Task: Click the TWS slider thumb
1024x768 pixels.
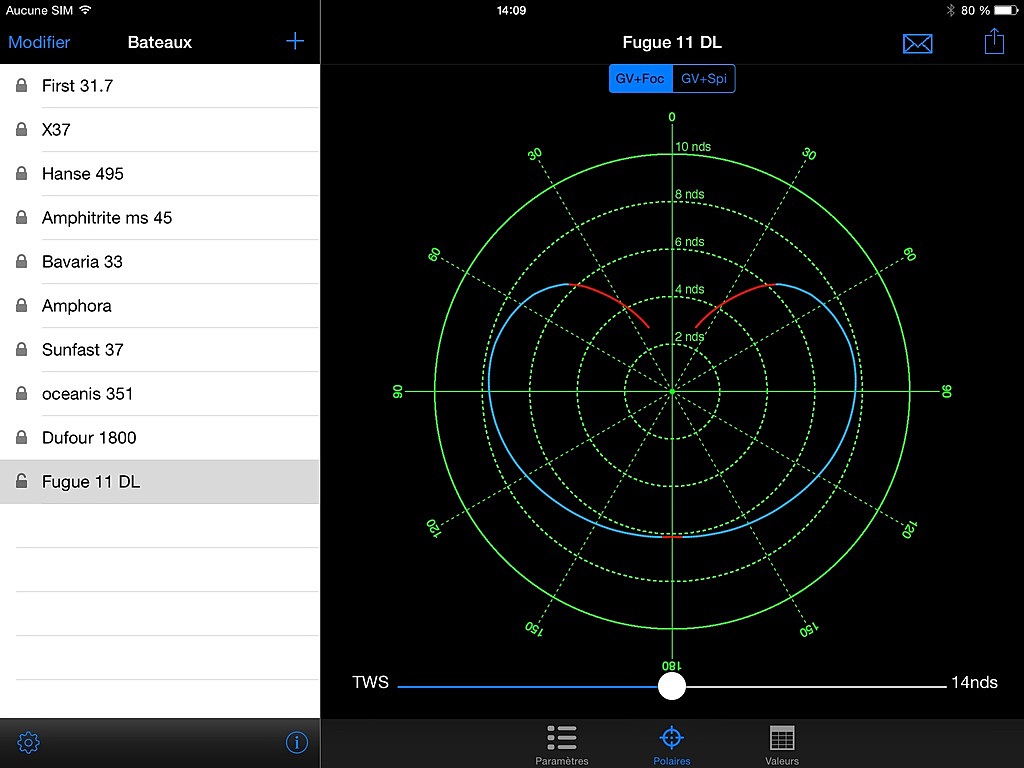Action: point(671,686)
